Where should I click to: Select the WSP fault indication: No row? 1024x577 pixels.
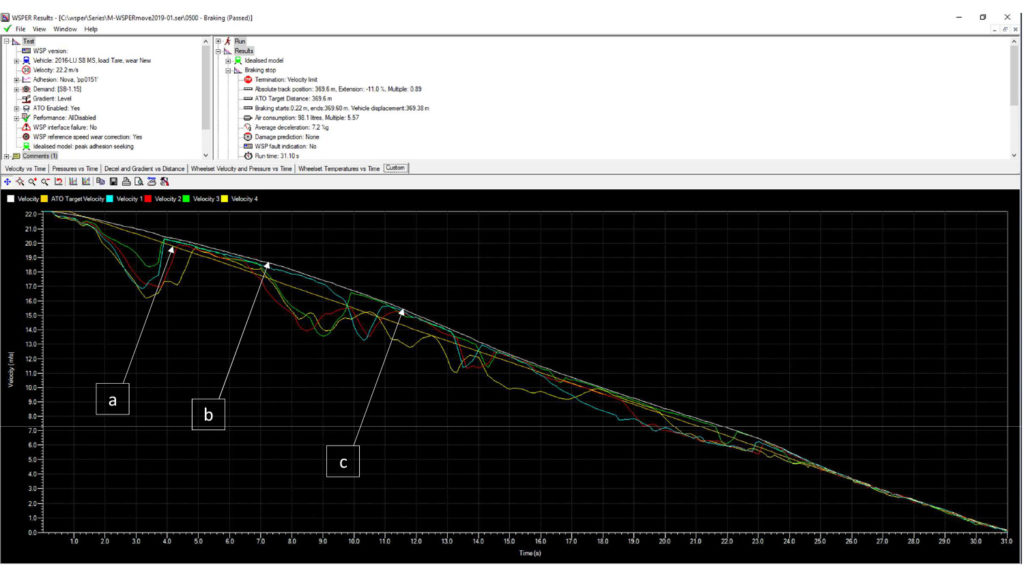point(280,146)
